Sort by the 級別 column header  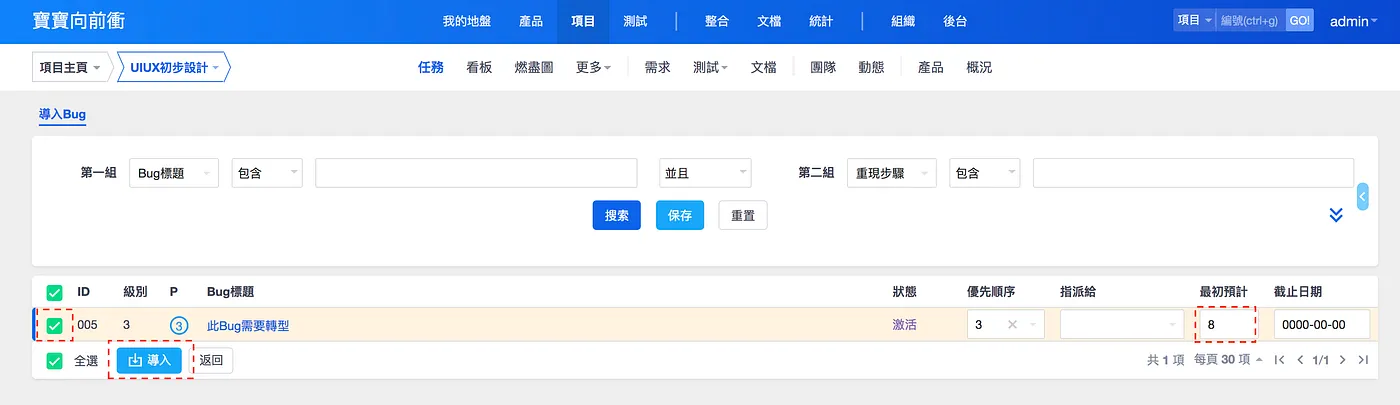click(135, 292)
